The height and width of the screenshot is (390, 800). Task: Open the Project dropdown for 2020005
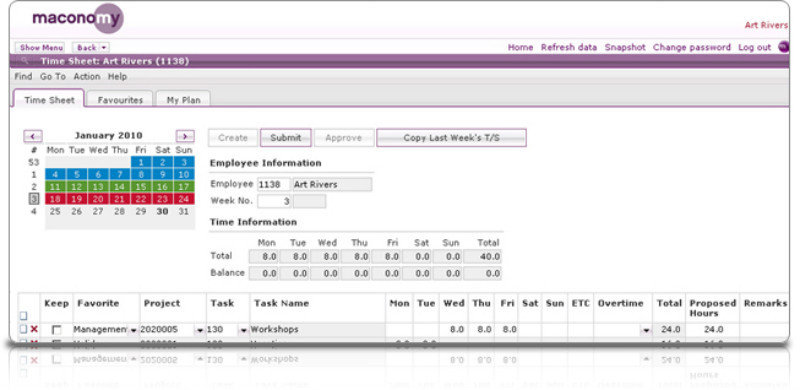[x=199, y=331]
